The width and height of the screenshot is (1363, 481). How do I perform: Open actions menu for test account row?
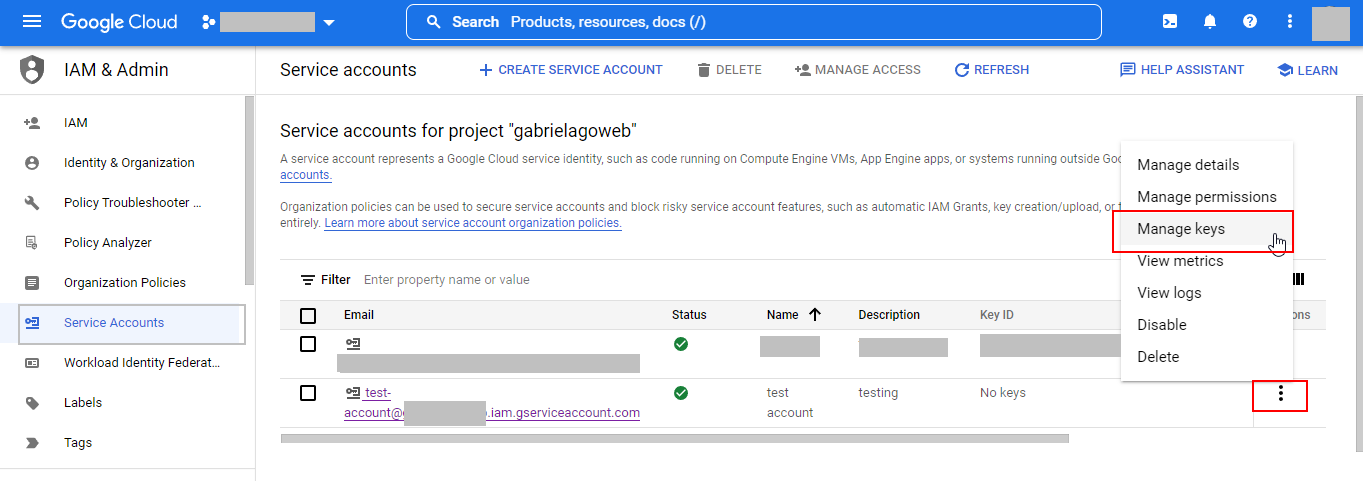[1280, 395]
